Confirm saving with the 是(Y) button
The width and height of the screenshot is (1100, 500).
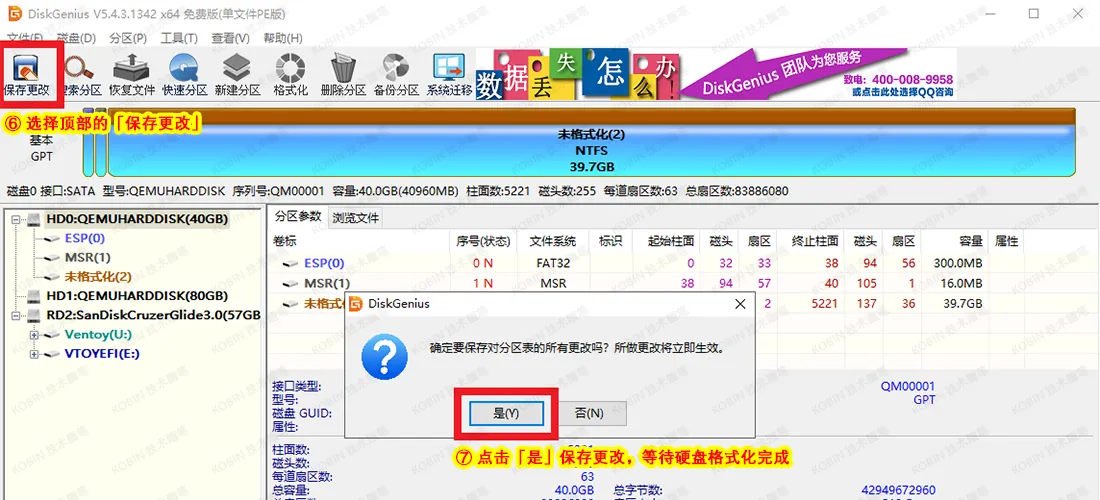point(506,414)
